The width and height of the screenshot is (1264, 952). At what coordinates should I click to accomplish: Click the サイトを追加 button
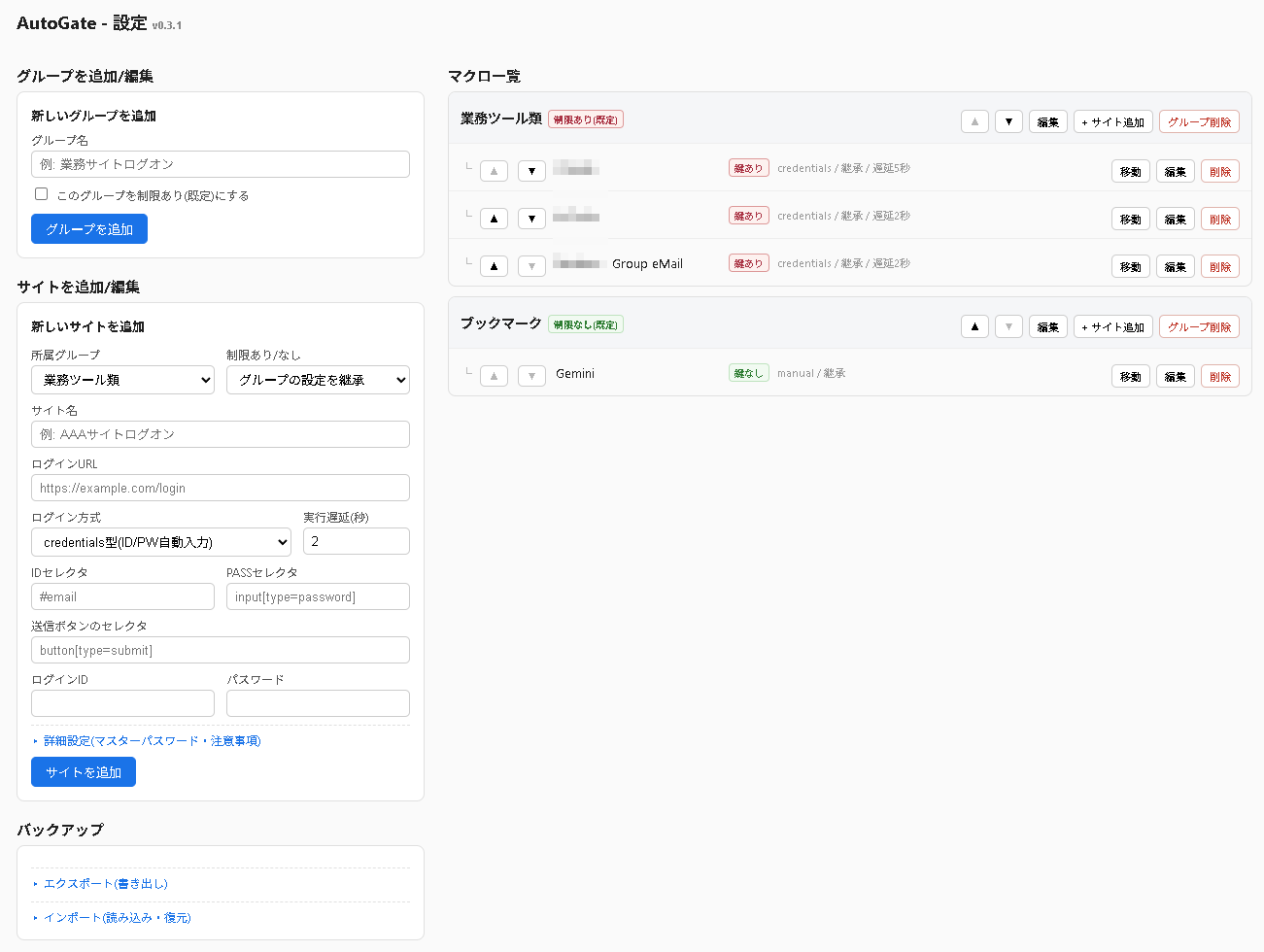pos(84,772)
